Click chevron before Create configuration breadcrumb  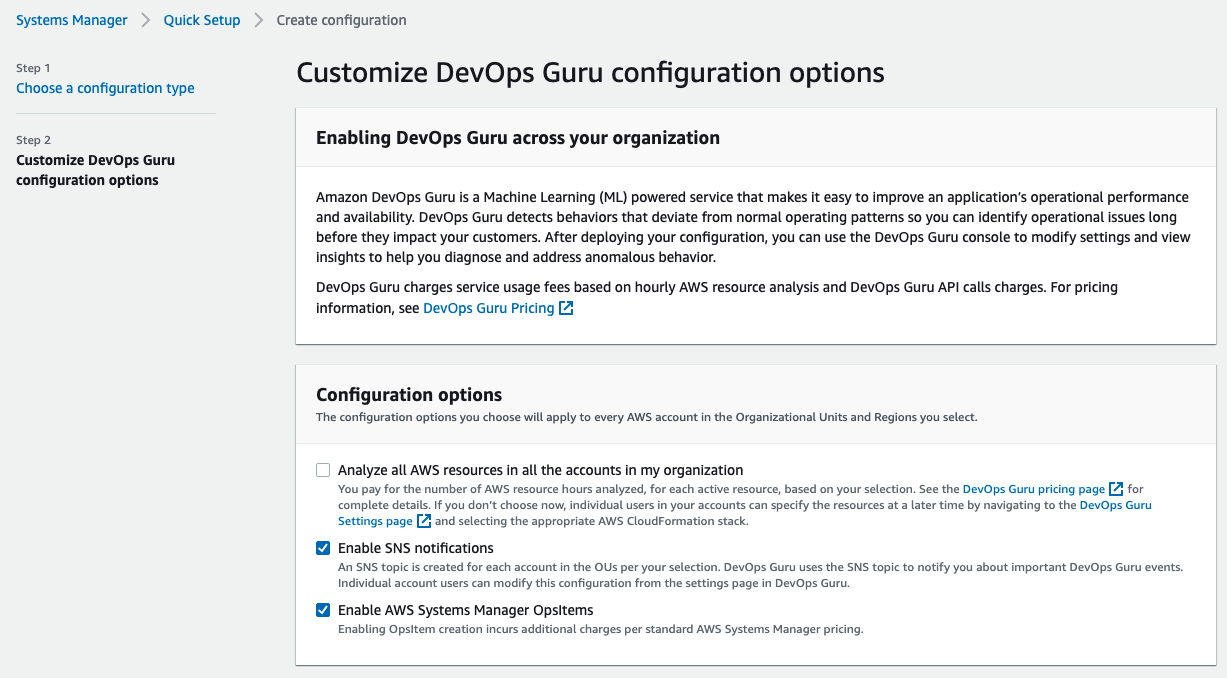(258, 19)
